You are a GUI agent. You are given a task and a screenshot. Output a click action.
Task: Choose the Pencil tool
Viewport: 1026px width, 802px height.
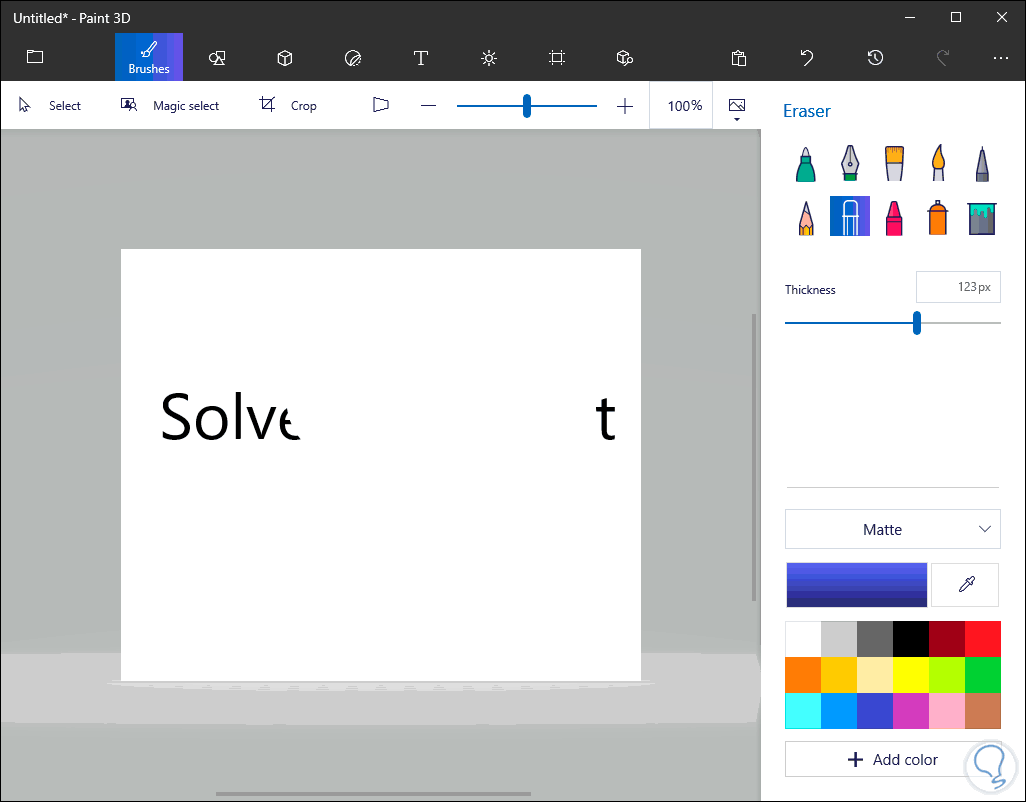(806, 216)
